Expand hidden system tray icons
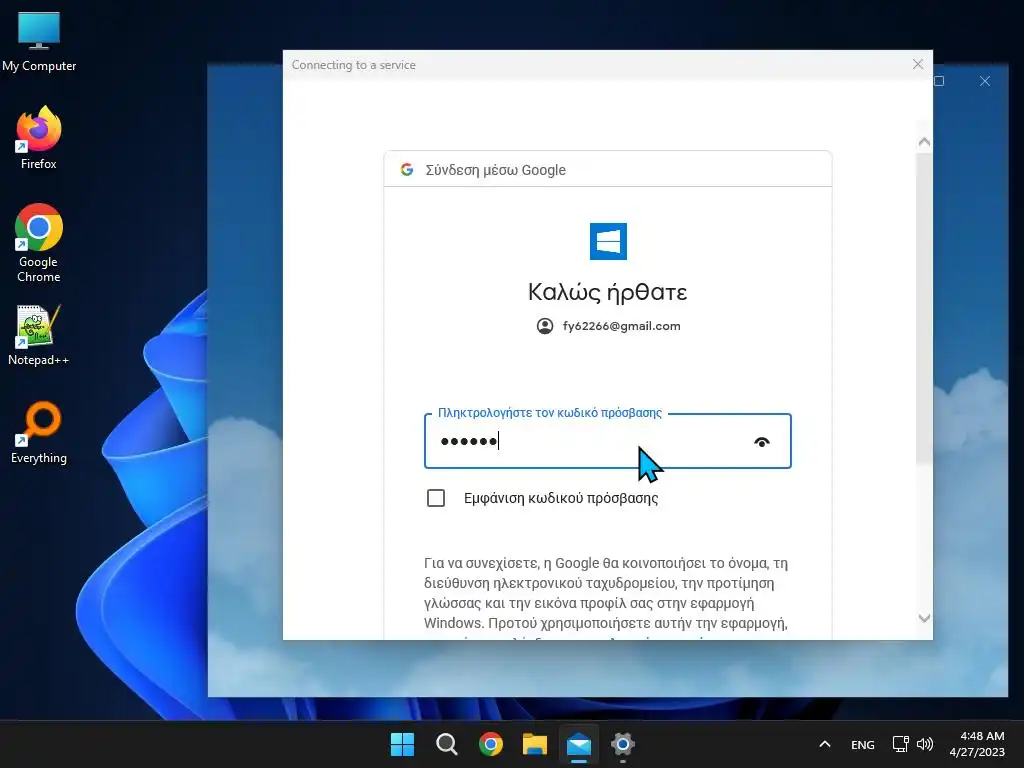Screen dimensions: 1024x768 coord(825,744)
